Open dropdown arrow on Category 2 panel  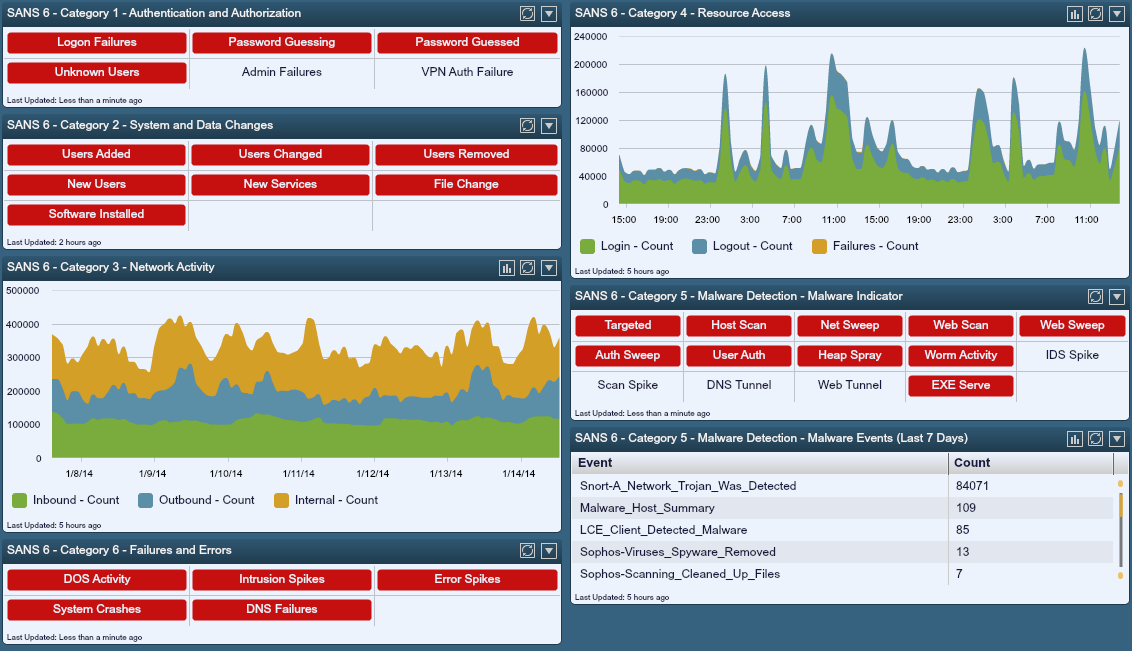tap(549, 126)
